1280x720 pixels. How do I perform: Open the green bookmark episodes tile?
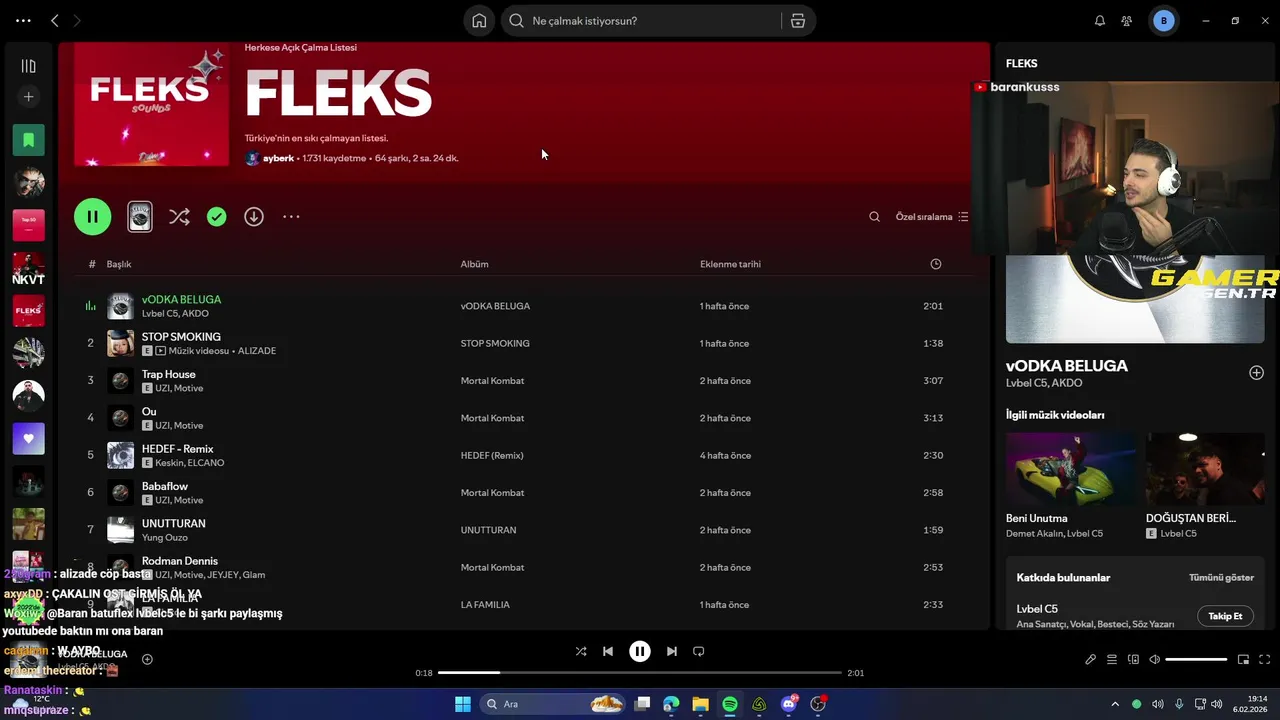28,140
